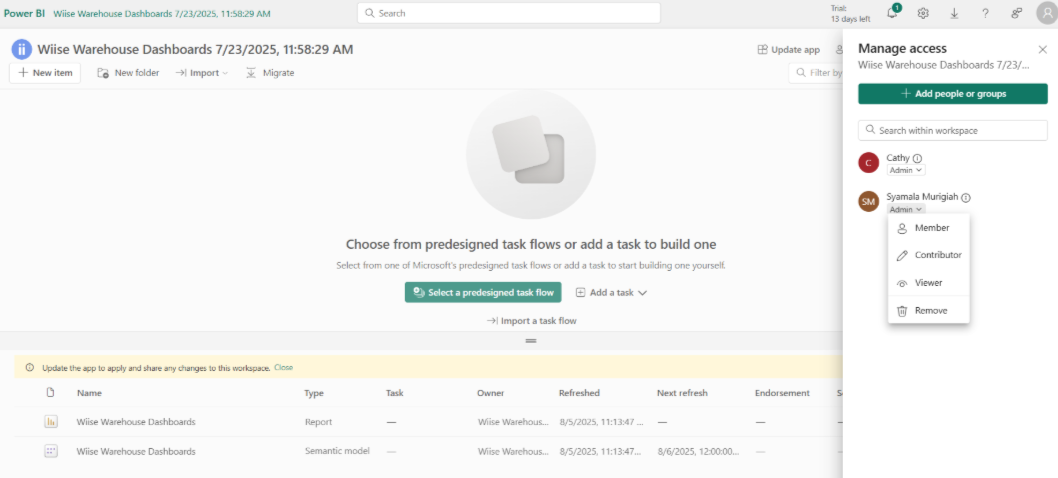
Task: Open the settings gear icon
Action: pyautogui.click(x=923, y=13)
